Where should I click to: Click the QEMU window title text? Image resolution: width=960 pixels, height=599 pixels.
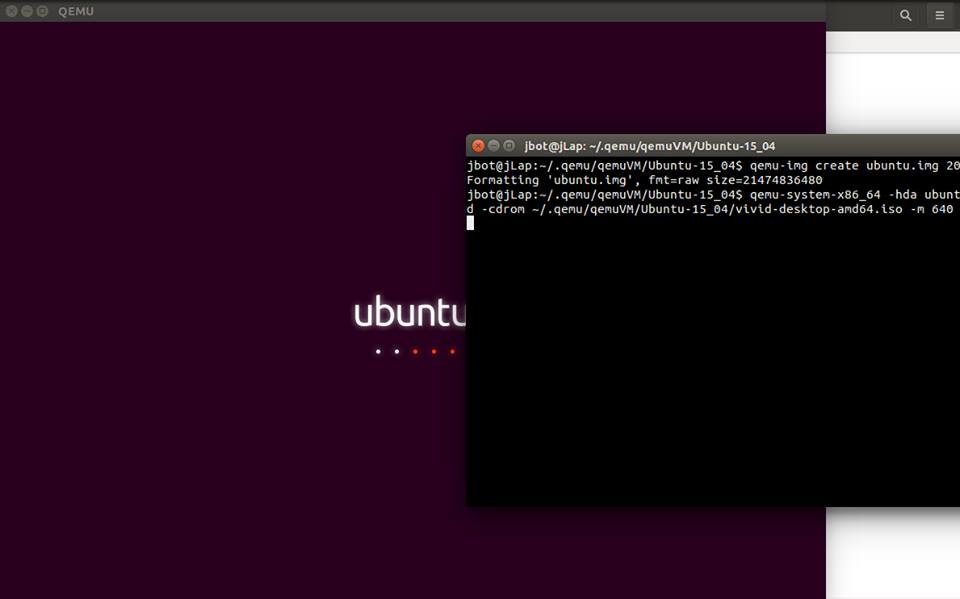click(x=76, y=11)
